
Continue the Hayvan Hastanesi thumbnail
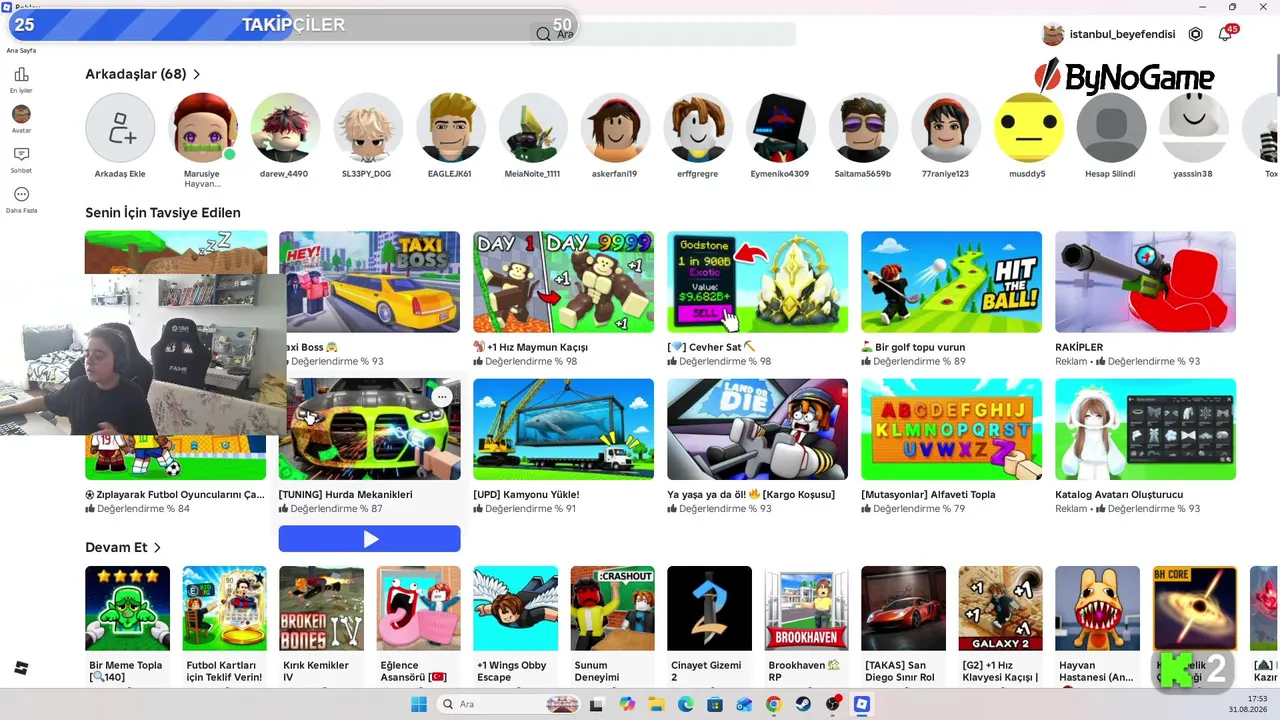tap(1098, 608)
